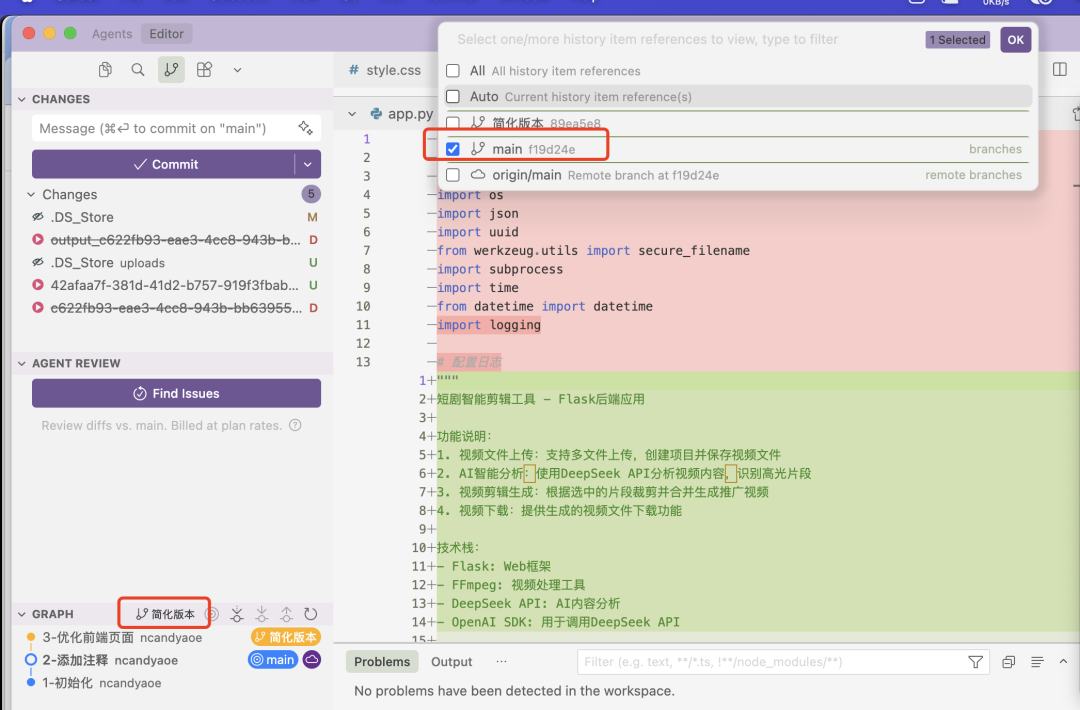Screen dimensions: 1080x710
Task: Click the cloud icon beside origin/main
Action: click(478, 175)
